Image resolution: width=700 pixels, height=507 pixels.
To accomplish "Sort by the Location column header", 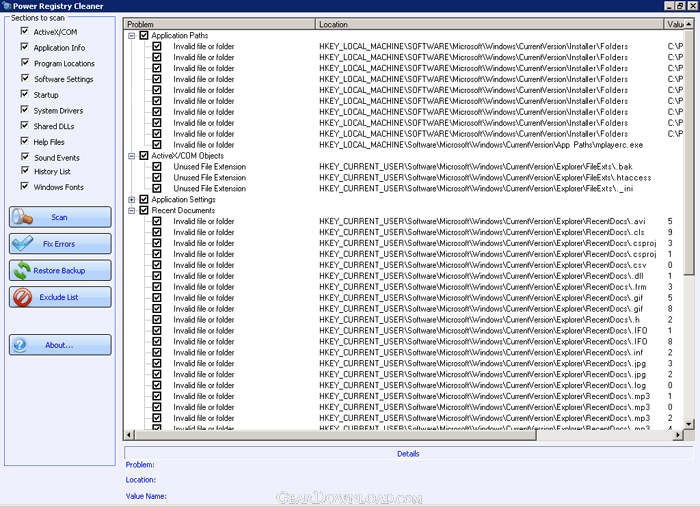I will click(490, 24).
